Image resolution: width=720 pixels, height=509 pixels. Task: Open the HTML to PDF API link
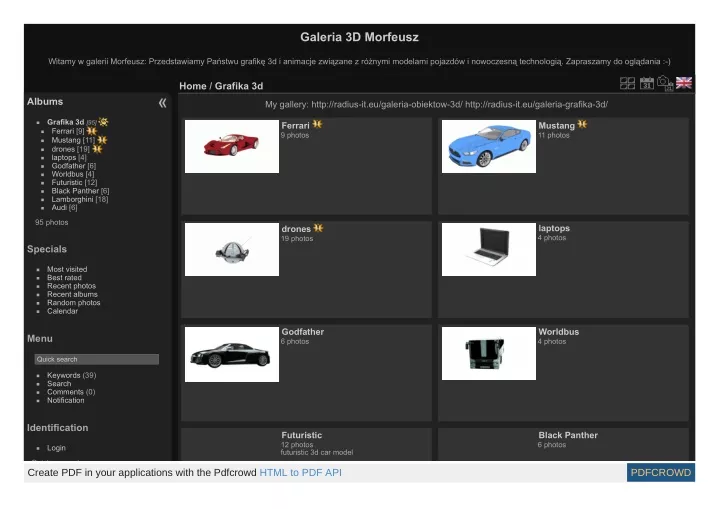(x=300, y=473)
